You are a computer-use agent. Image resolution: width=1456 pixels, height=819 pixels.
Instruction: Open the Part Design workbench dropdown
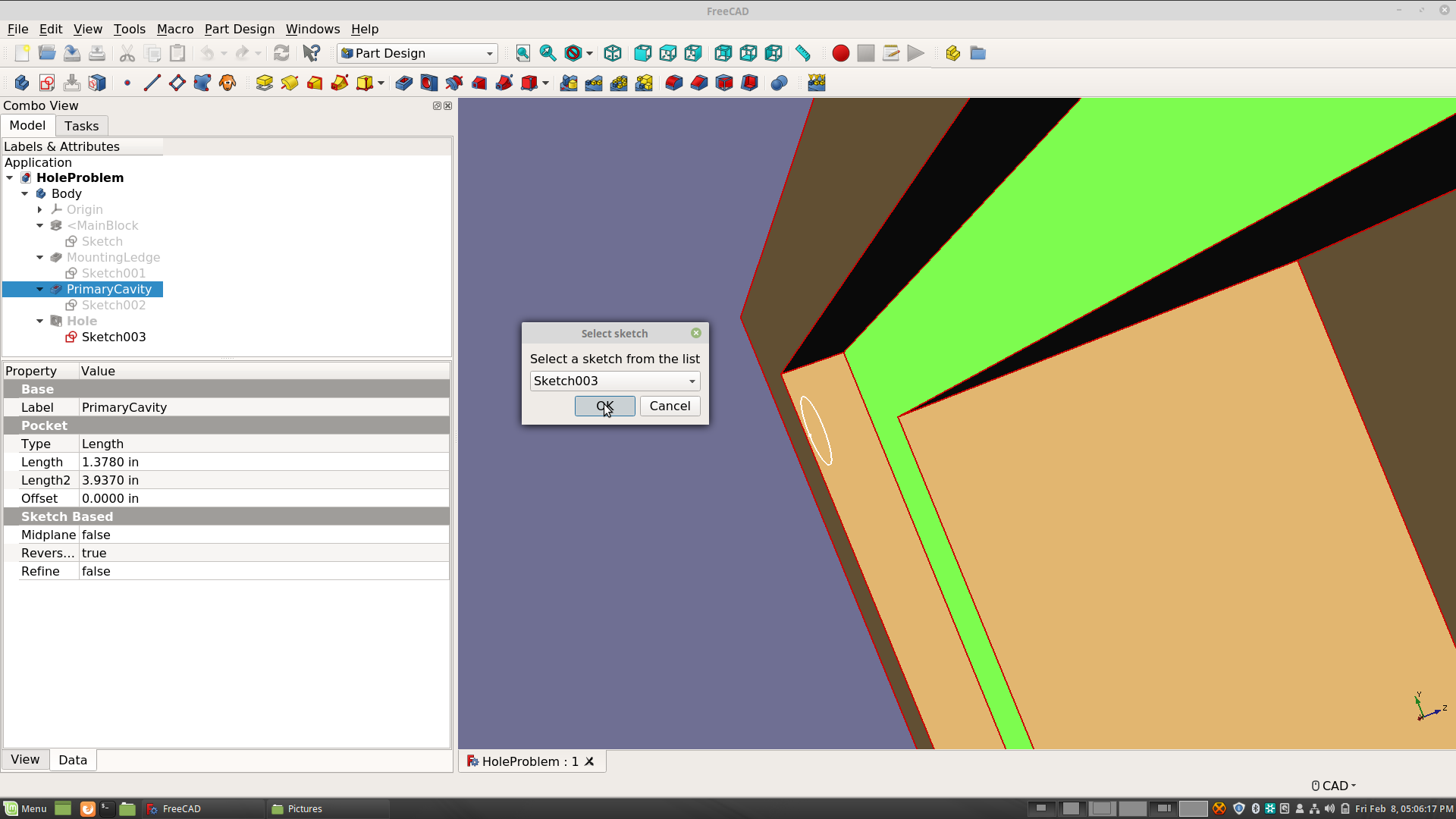point(418,53)
